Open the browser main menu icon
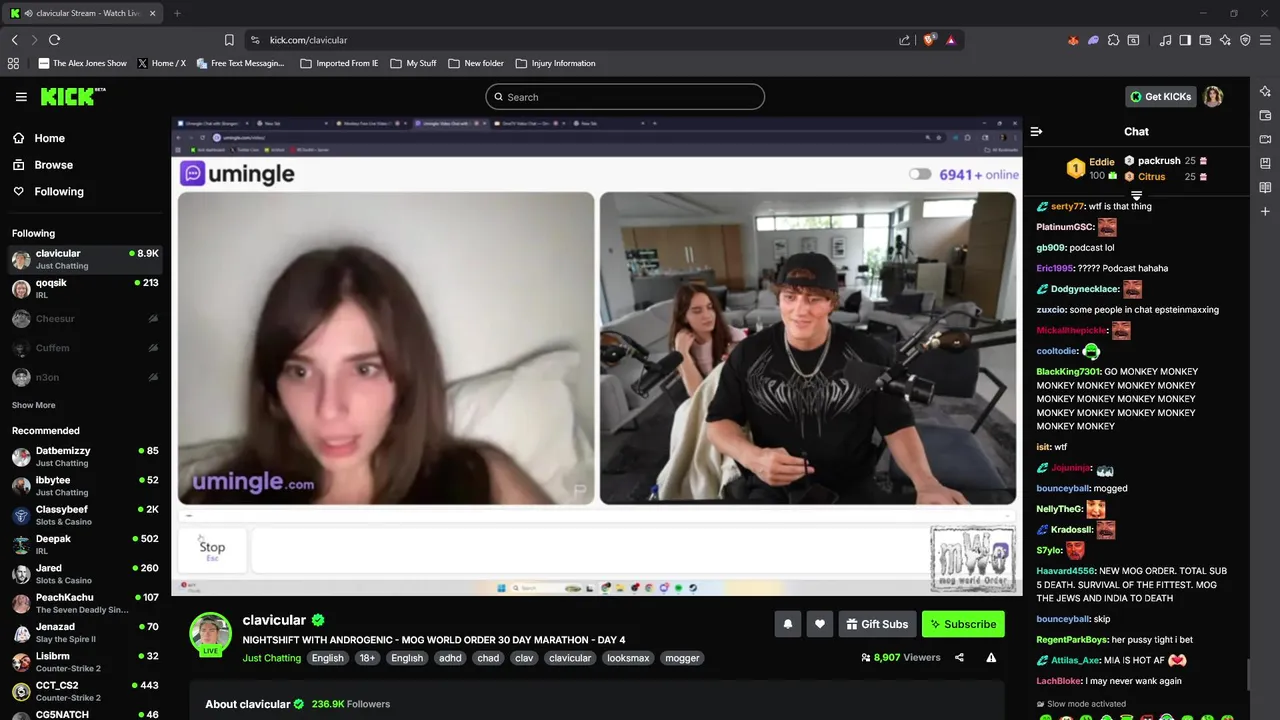 pos(1266,40)
